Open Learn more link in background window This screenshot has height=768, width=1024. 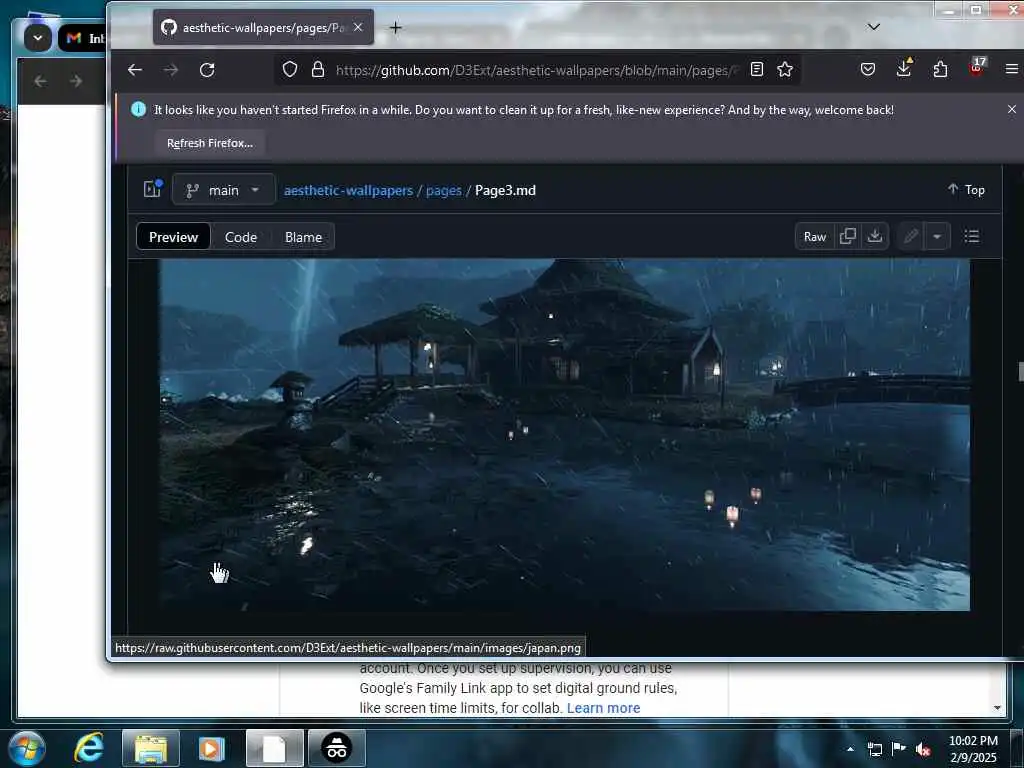coord(603,708)
